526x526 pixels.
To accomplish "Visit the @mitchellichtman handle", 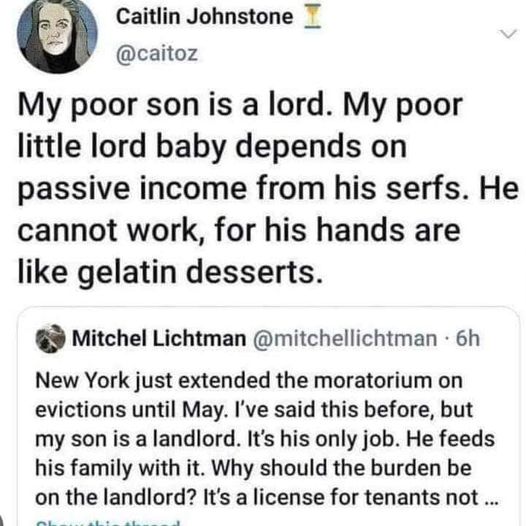I will pos(345,338).
